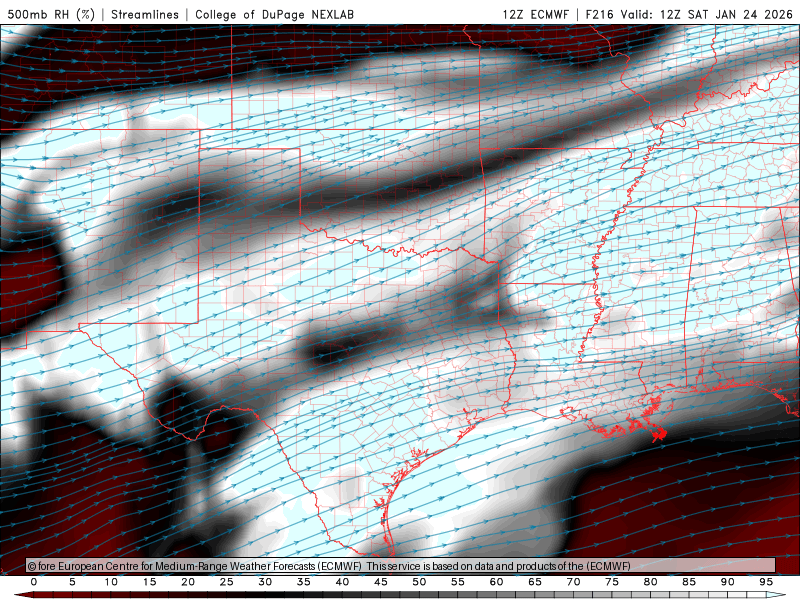The height and width of the screenshot is (600, 800).
Task: Click the 45 label on the color scale
Action: click(x=381, y=582)
